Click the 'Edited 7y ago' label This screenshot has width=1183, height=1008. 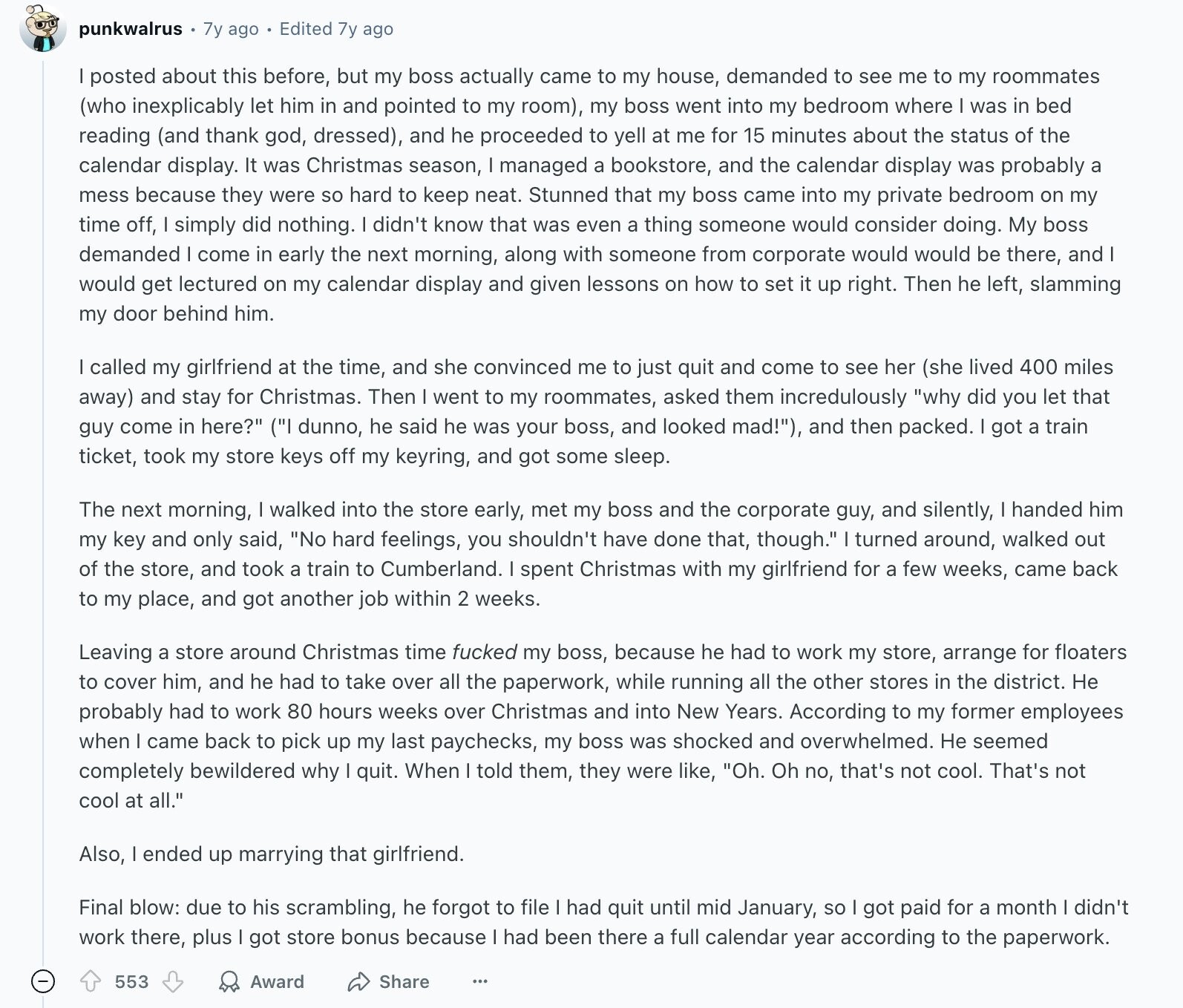pos(336,29)
